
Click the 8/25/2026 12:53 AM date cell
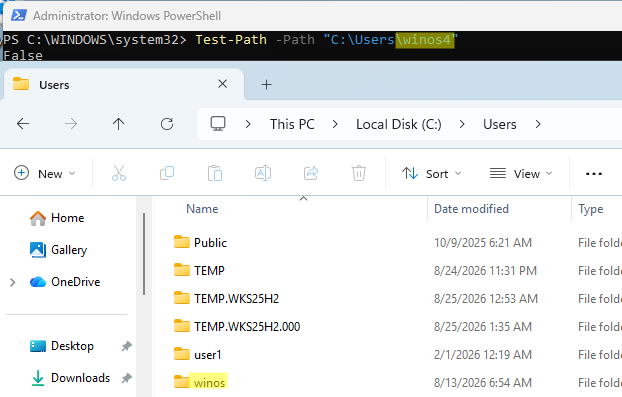pos(486,298)
